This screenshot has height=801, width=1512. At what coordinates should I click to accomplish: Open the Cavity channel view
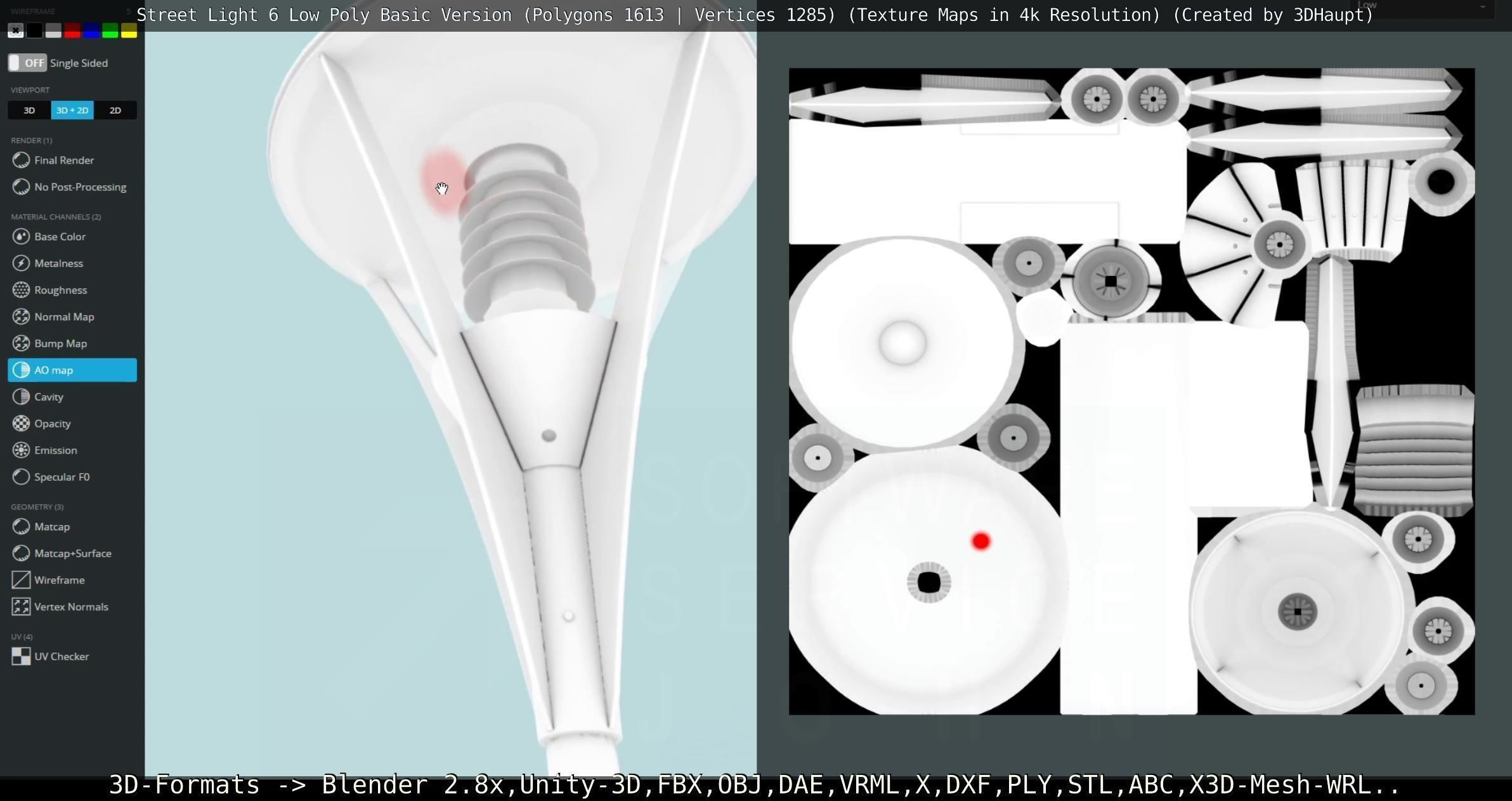coord(48,397)
